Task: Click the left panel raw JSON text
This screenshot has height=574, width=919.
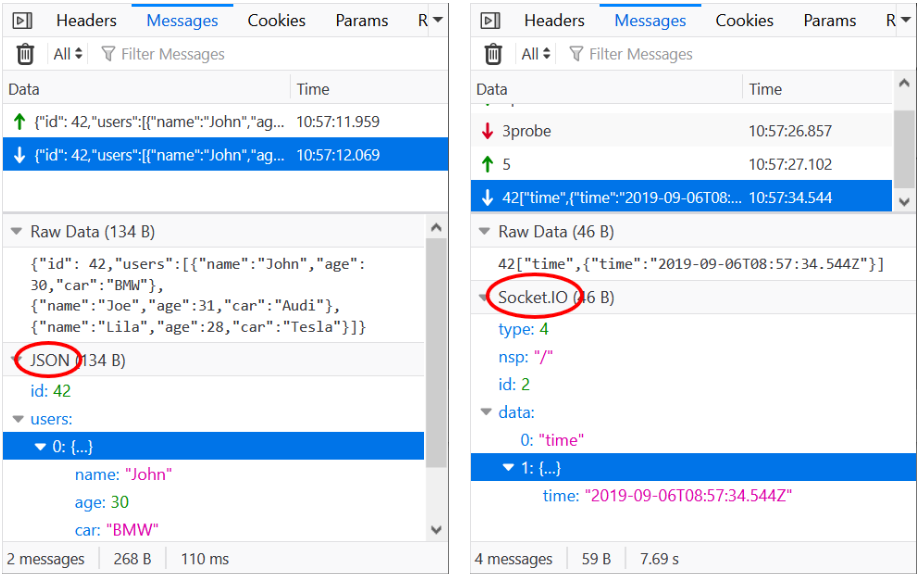Action: 198,296
